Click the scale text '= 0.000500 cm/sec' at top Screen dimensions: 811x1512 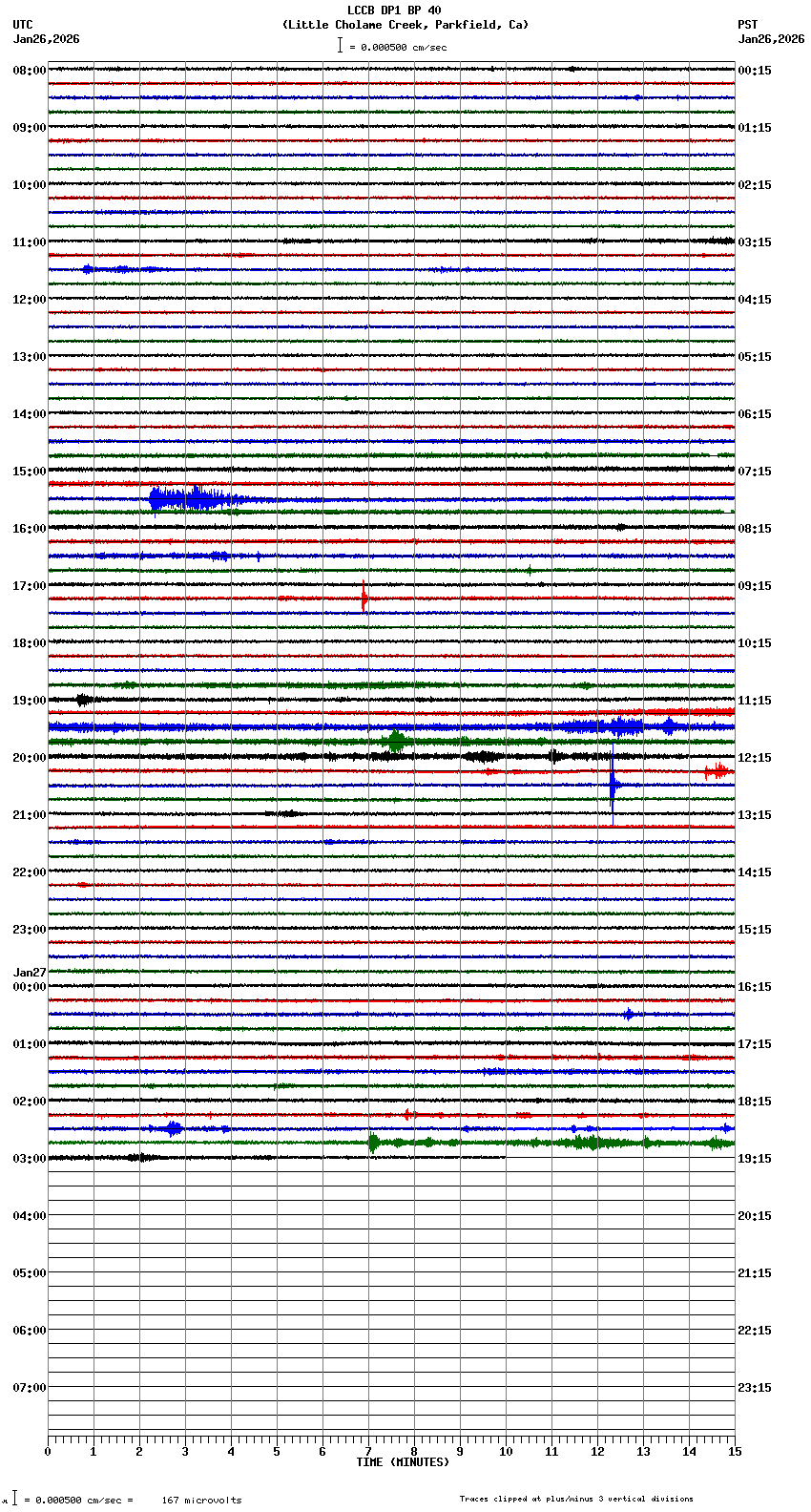(398, 47)
